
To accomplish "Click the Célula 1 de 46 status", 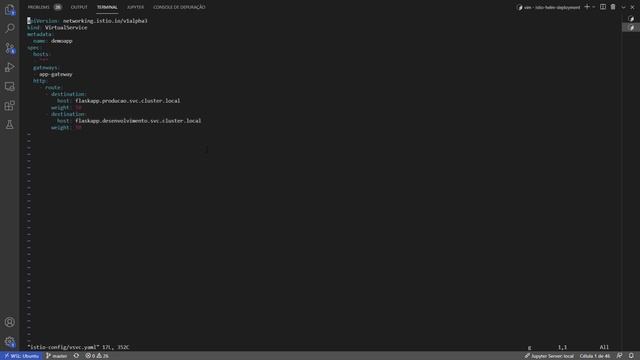I will point(595,356).
